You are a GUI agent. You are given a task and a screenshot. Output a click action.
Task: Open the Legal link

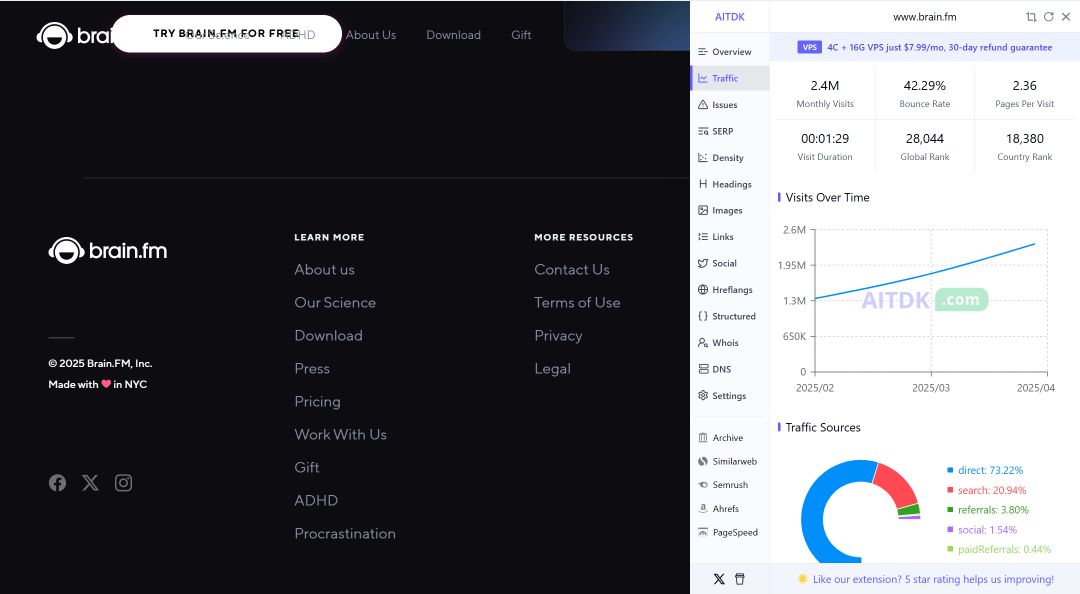(x=552, y=369)
